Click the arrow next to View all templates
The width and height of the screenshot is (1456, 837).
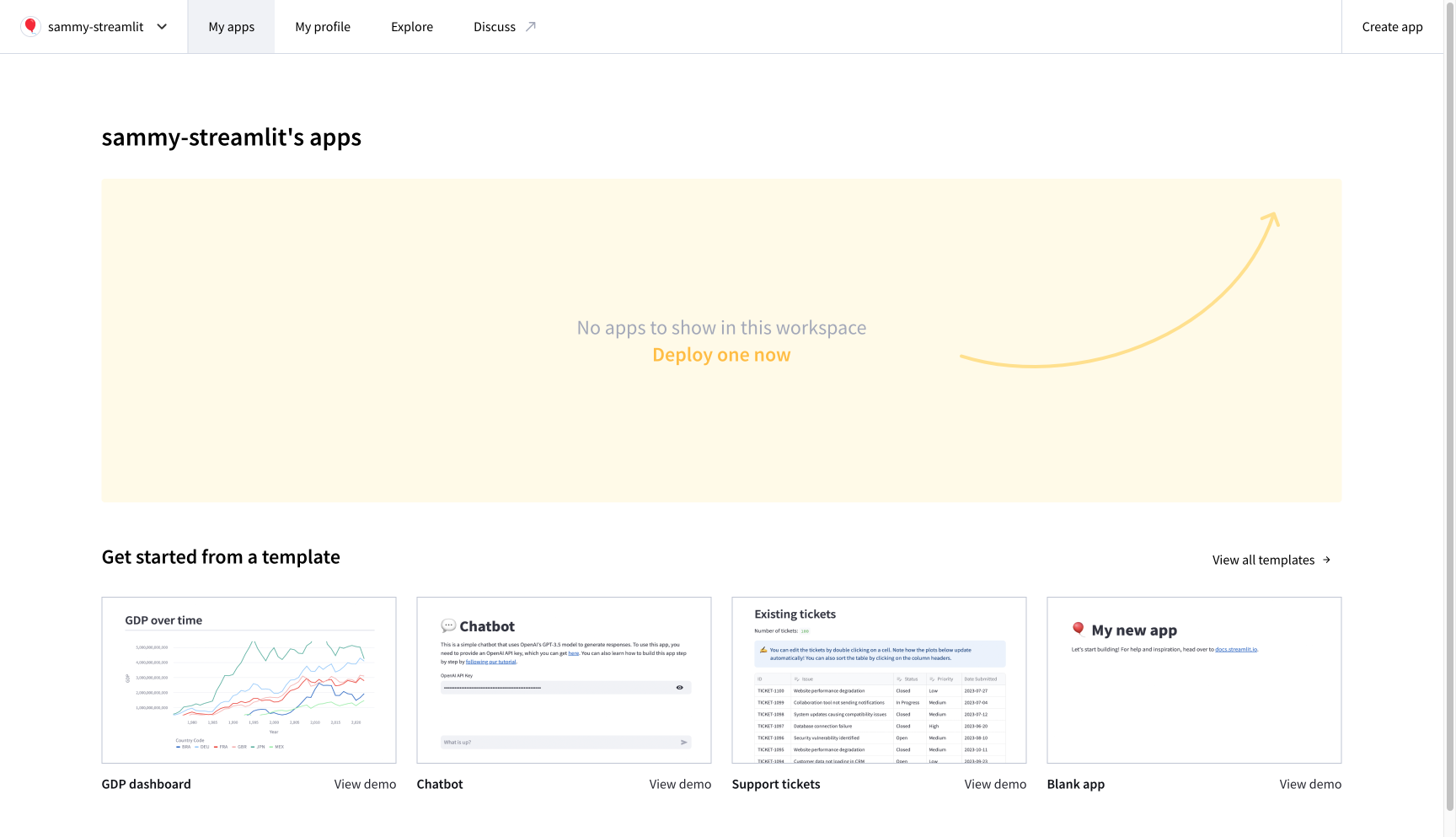[1327, 559]
